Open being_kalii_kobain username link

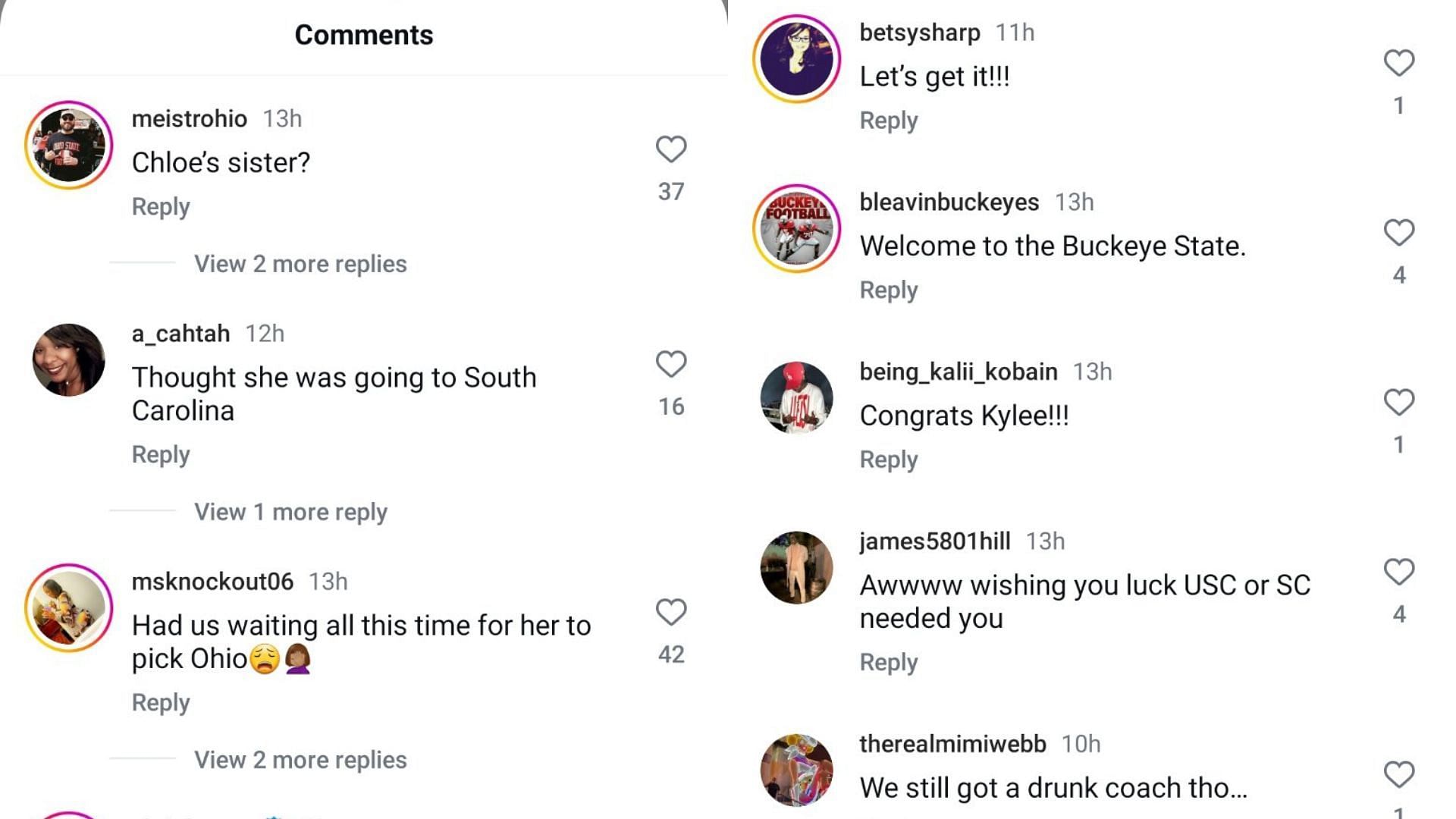tap(958, 372)
